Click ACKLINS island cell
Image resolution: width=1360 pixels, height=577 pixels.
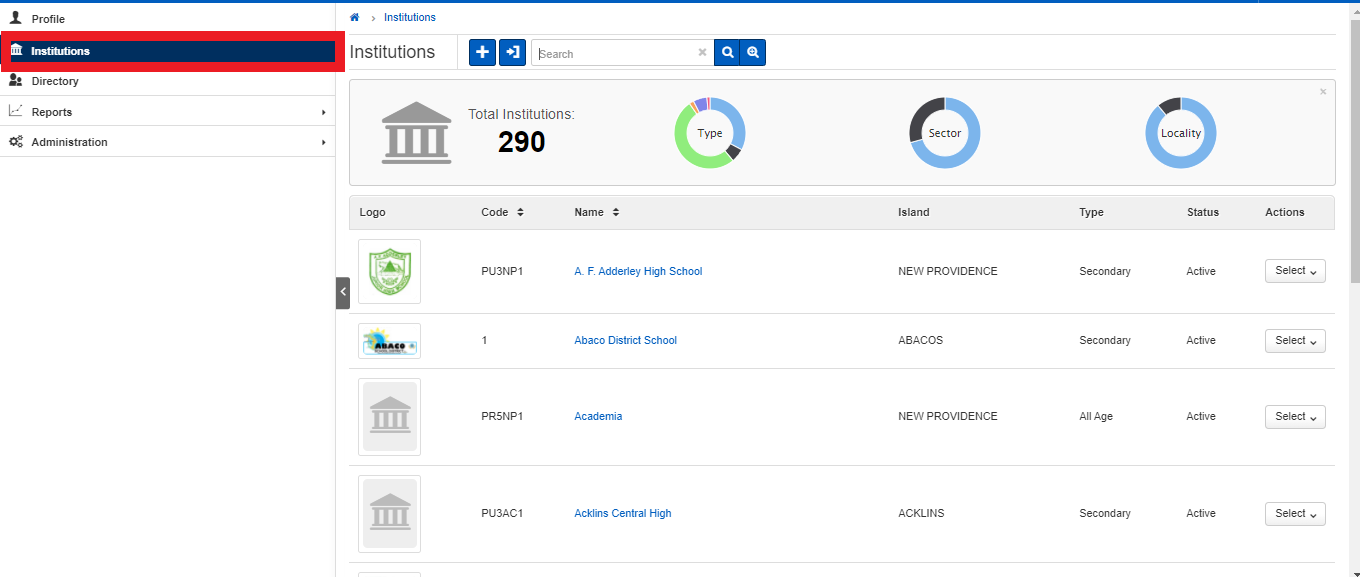921,513
